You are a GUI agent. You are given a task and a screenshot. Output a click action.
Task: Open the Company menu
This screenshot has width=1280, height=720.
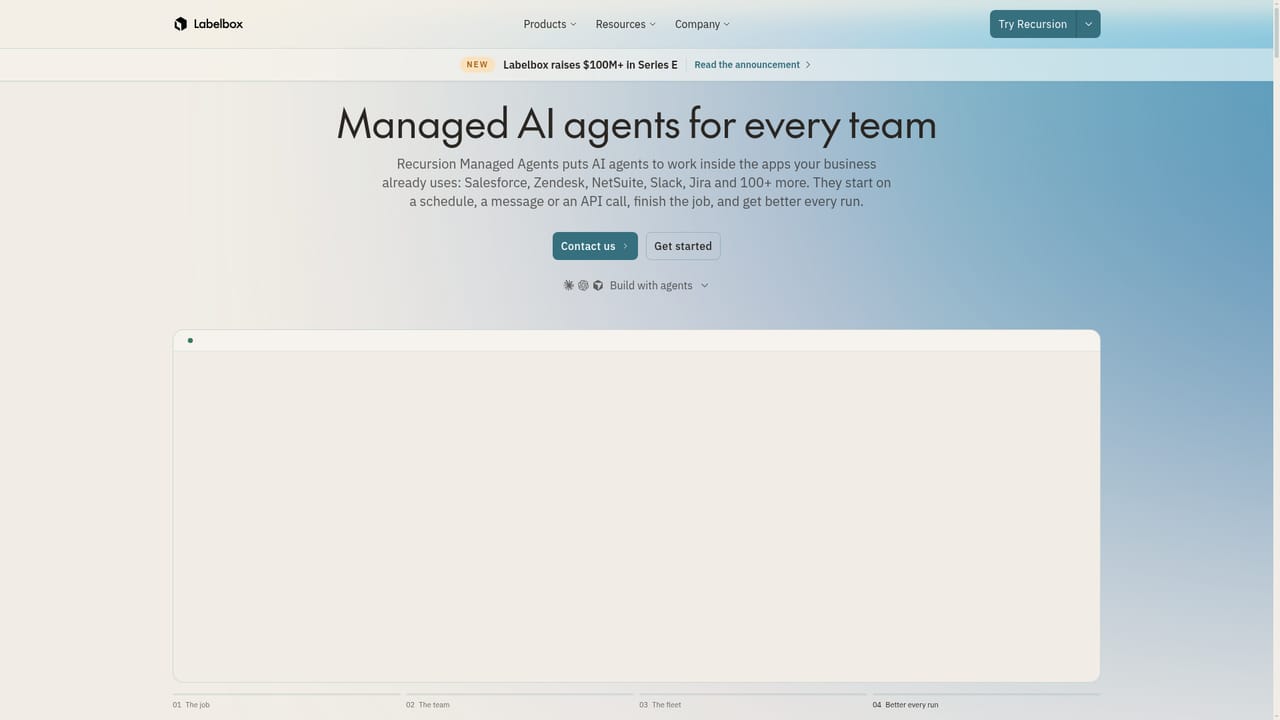tap(702, 24)
